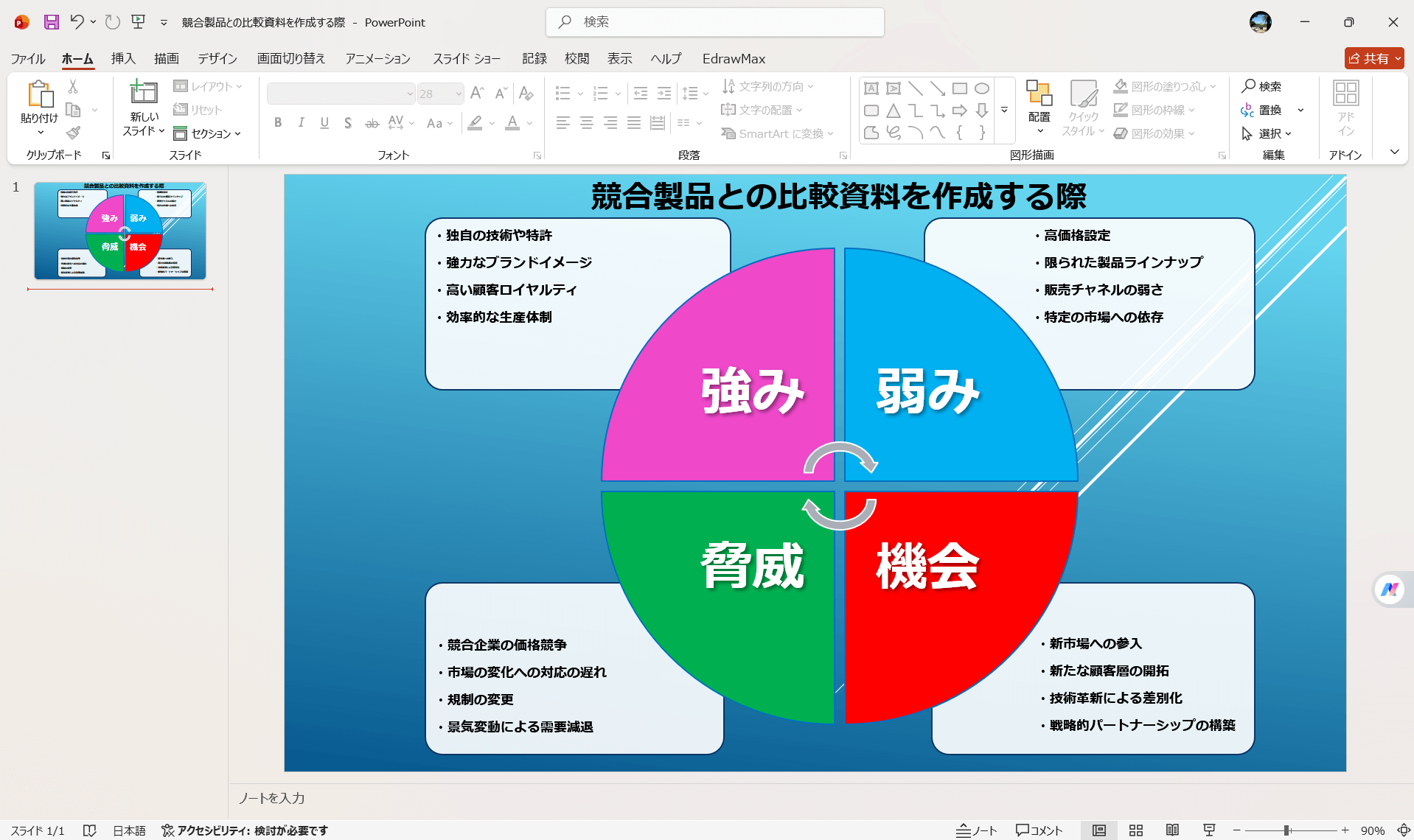Insert a rectangle from the shapes gallery
The image size is (1414, 840).
(x=959, y=88)
